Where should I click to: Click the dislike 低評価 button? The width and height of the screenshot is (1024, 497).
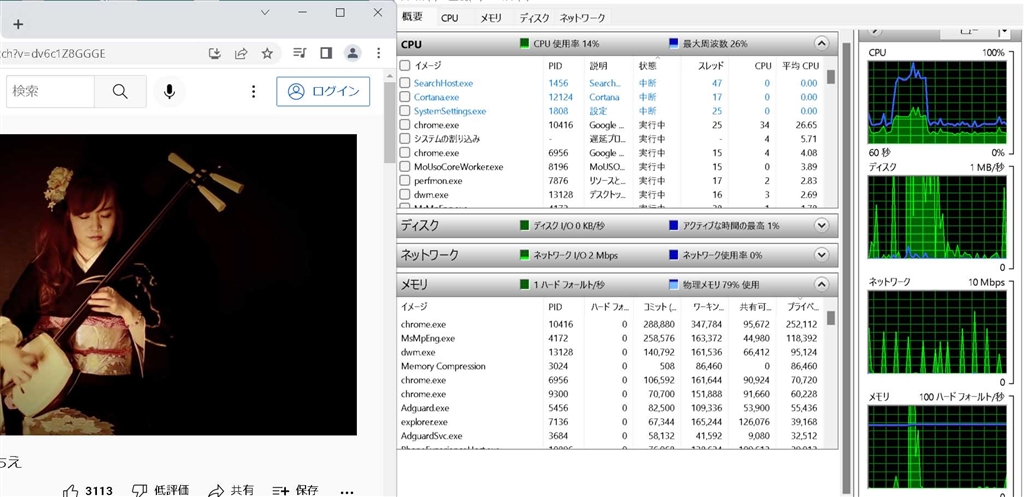[x=161, y=490]
